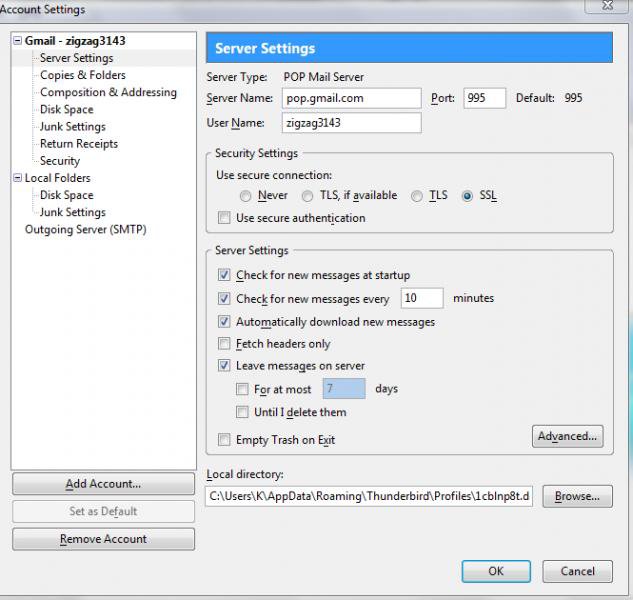Screen dimensions: 633x600
Task: Open the Advanced... server options
Action: (568, 436)
